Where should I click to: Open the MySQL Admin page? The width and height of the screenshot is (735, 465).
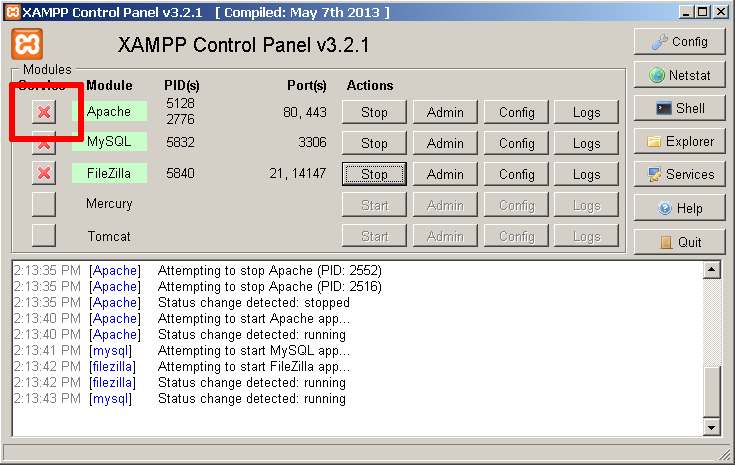[x=445, y=143]
